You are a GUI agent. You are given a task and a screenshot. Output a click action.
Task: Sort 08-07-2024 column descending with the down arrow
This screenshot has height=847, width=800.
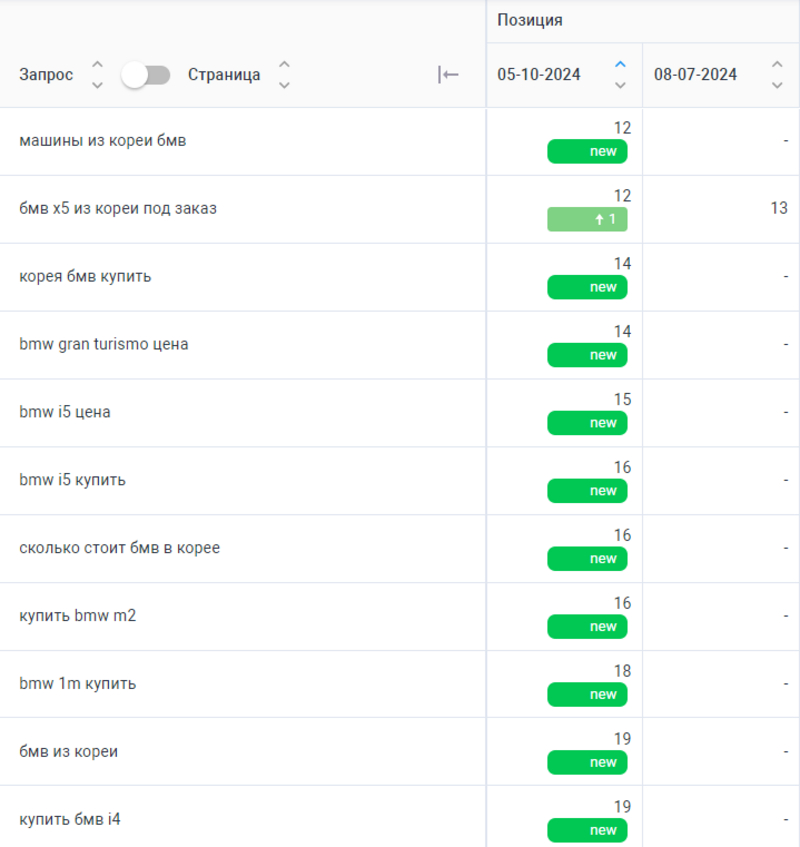[777, 85]
